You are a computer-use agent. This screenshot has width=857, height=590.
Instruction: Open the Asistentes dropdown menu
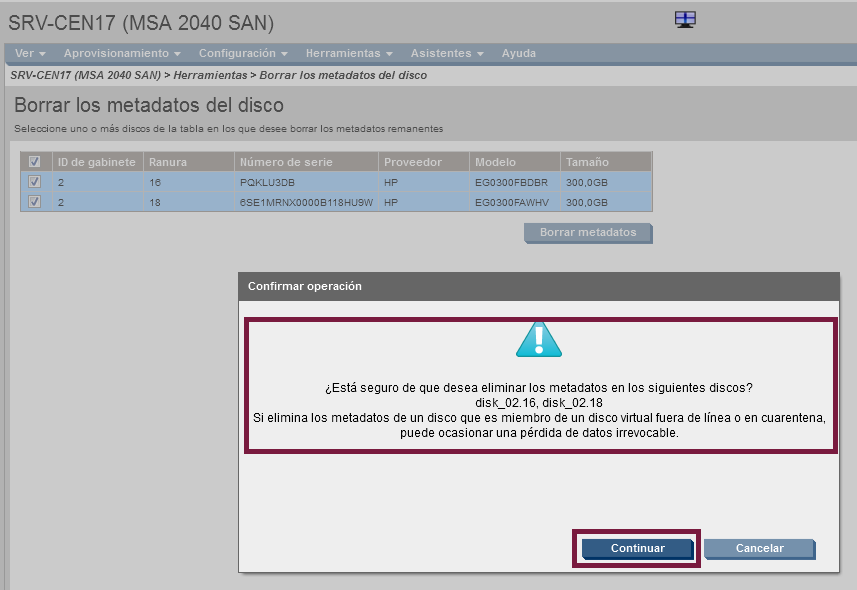click(x=447, y=53)
